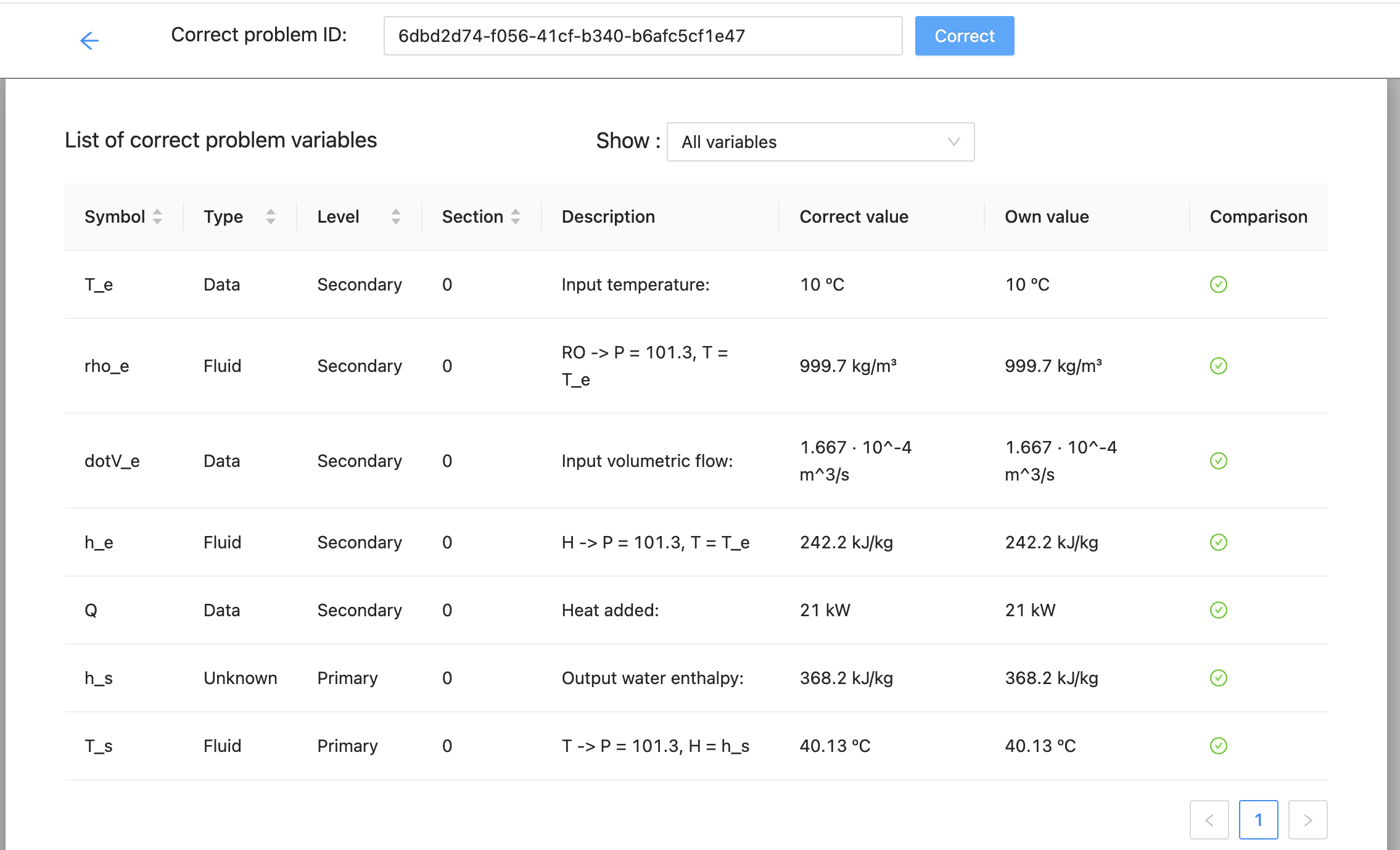This screenshot has width=1400, height=850.
Task: Click the heading 'List of correct problem variables'
Action: pyautogui.click(x=221, y=140)
